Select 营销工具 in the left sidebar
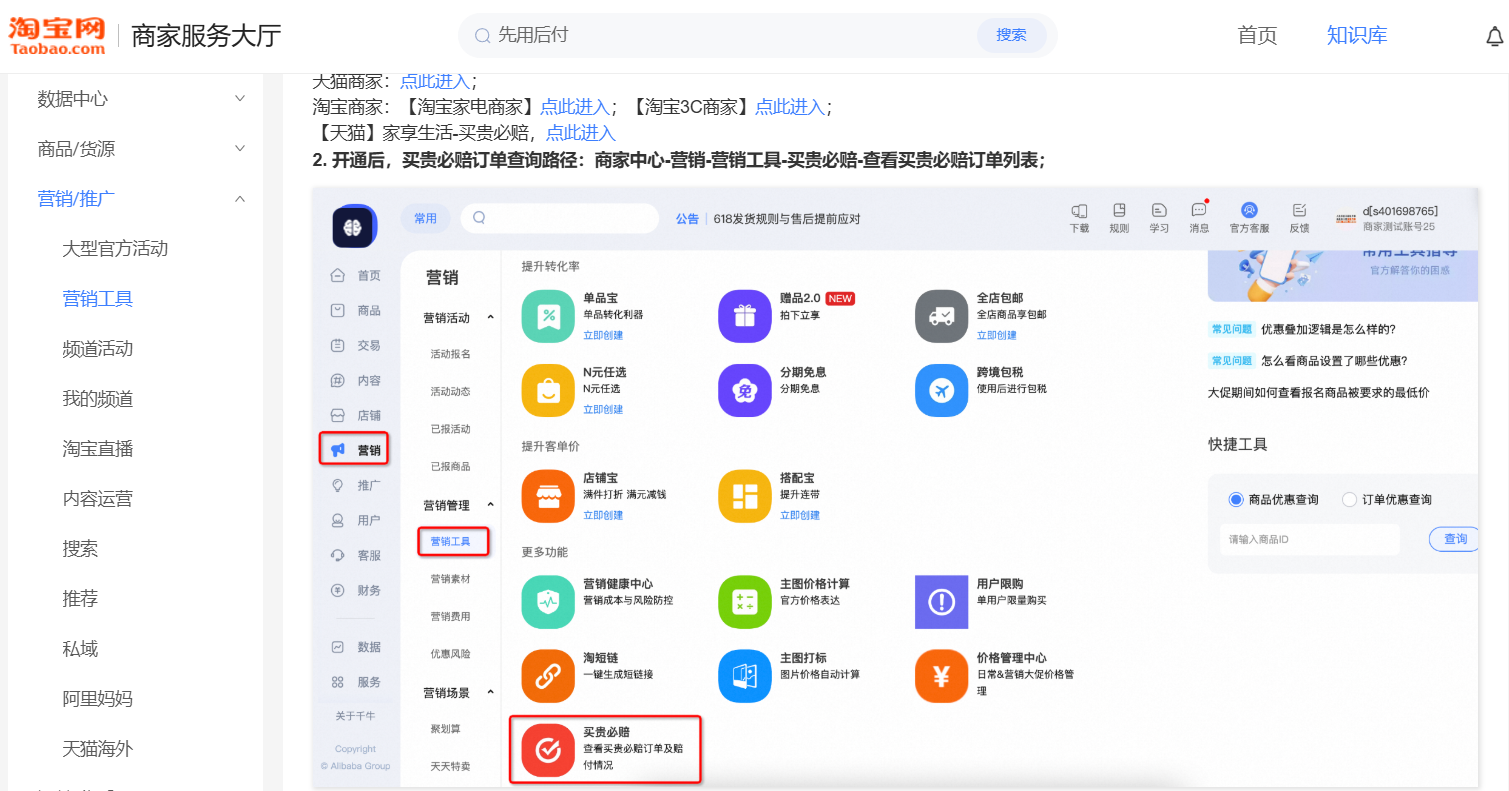 [98, 299]
